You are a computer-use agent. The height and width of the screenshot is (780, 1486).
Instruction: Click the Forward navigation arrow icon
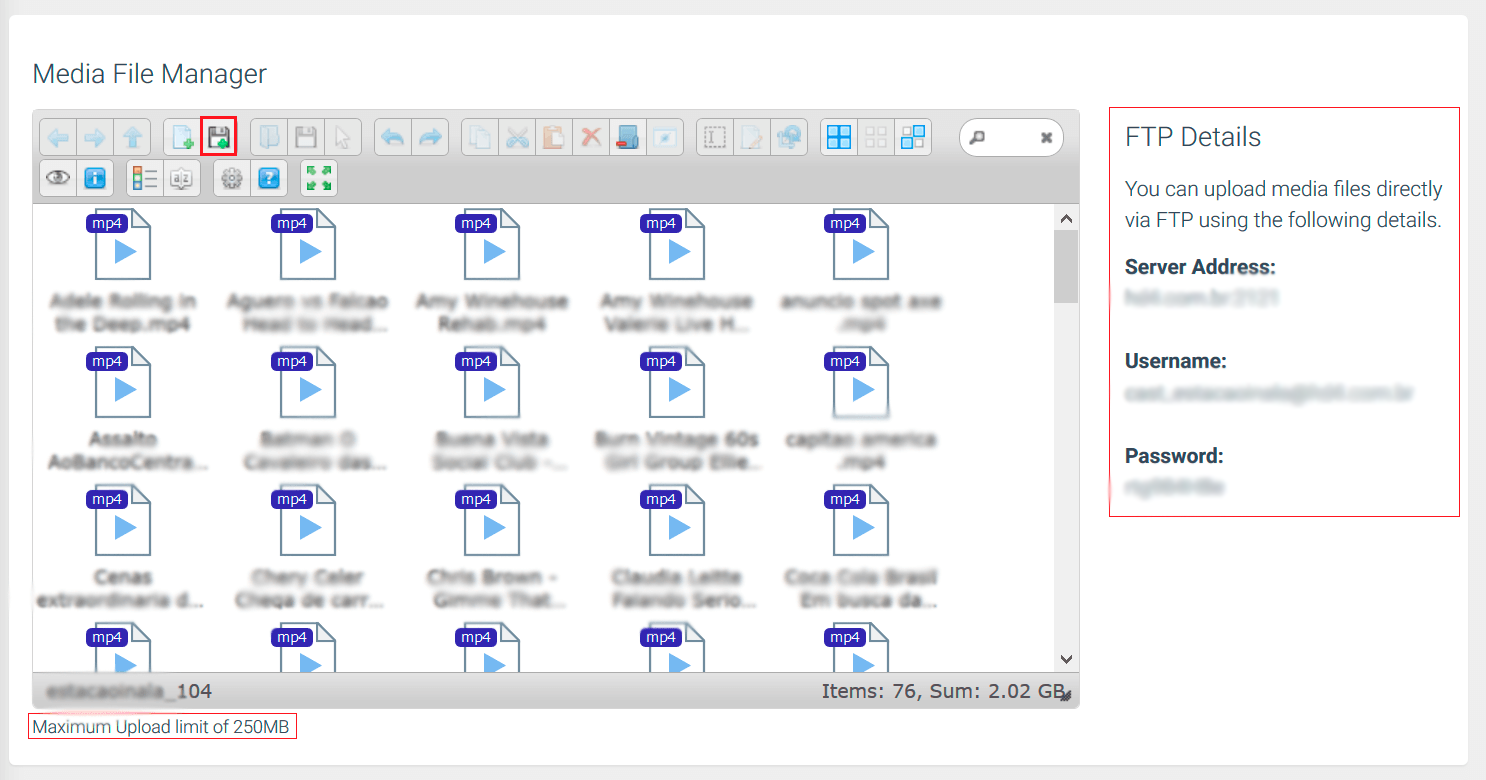95,137
